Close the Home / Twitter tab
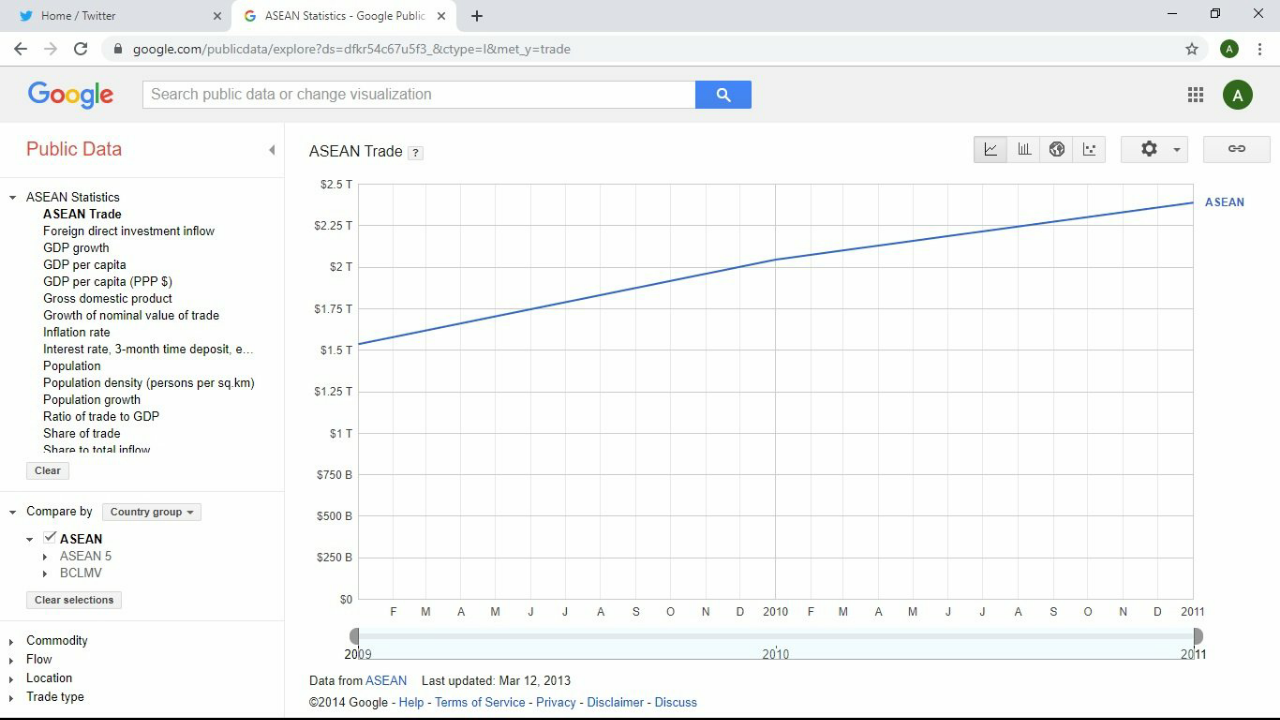 [x=217, y=16]
